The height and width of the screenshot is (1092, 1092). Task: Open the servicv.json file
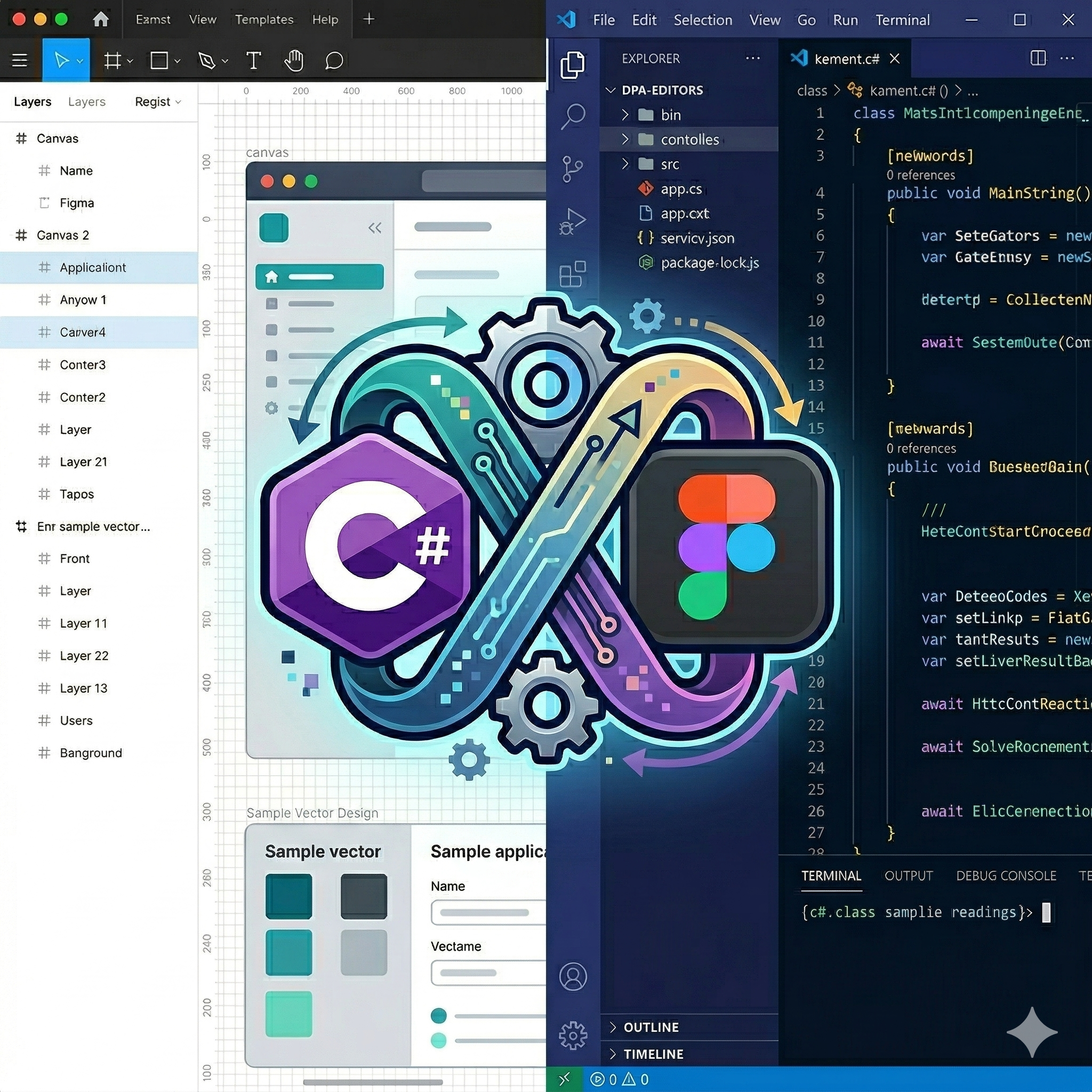(x=697, y=238)
